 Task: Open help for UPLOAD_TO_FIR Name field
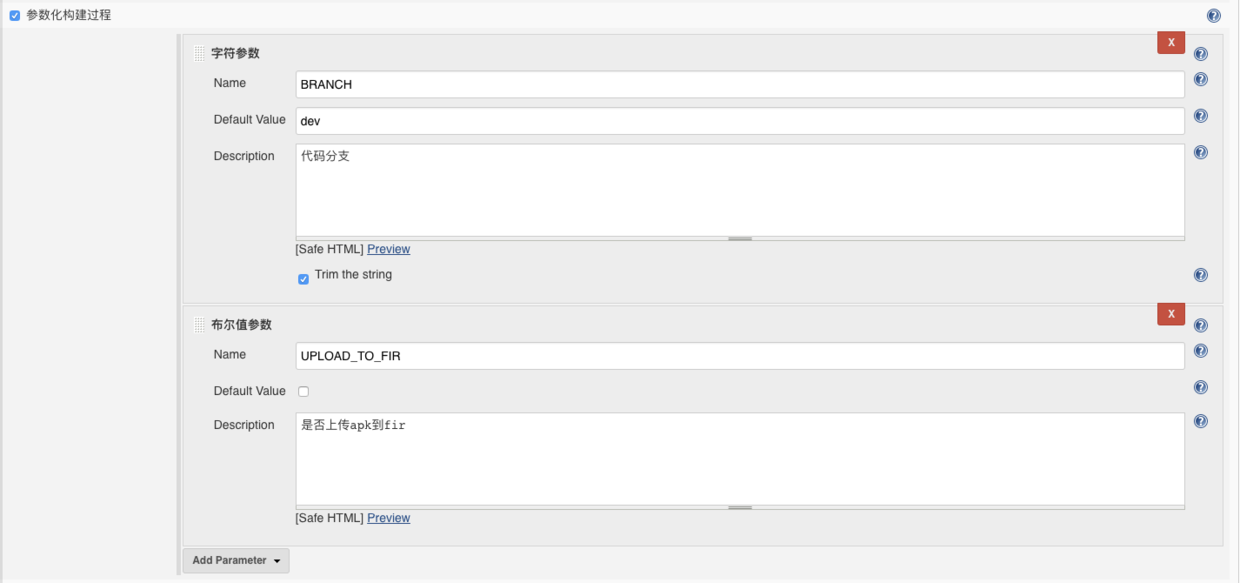(x=1200, y=351)
